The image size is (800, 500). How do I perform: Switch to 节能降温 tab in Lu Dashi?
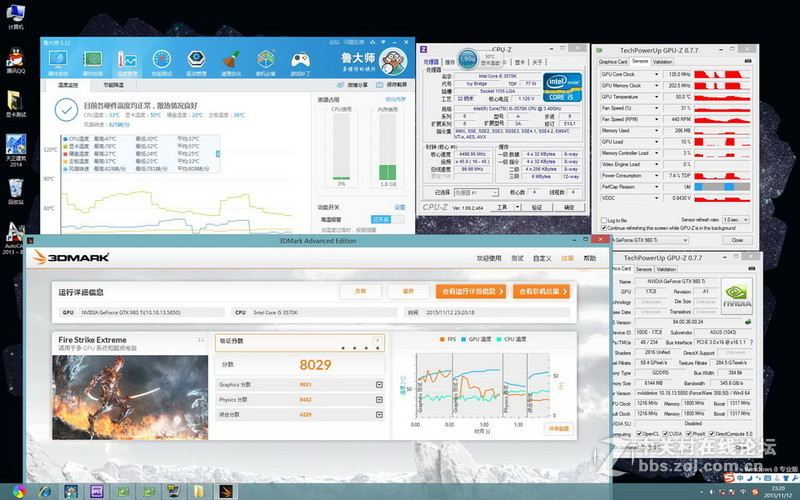[113, 85]
